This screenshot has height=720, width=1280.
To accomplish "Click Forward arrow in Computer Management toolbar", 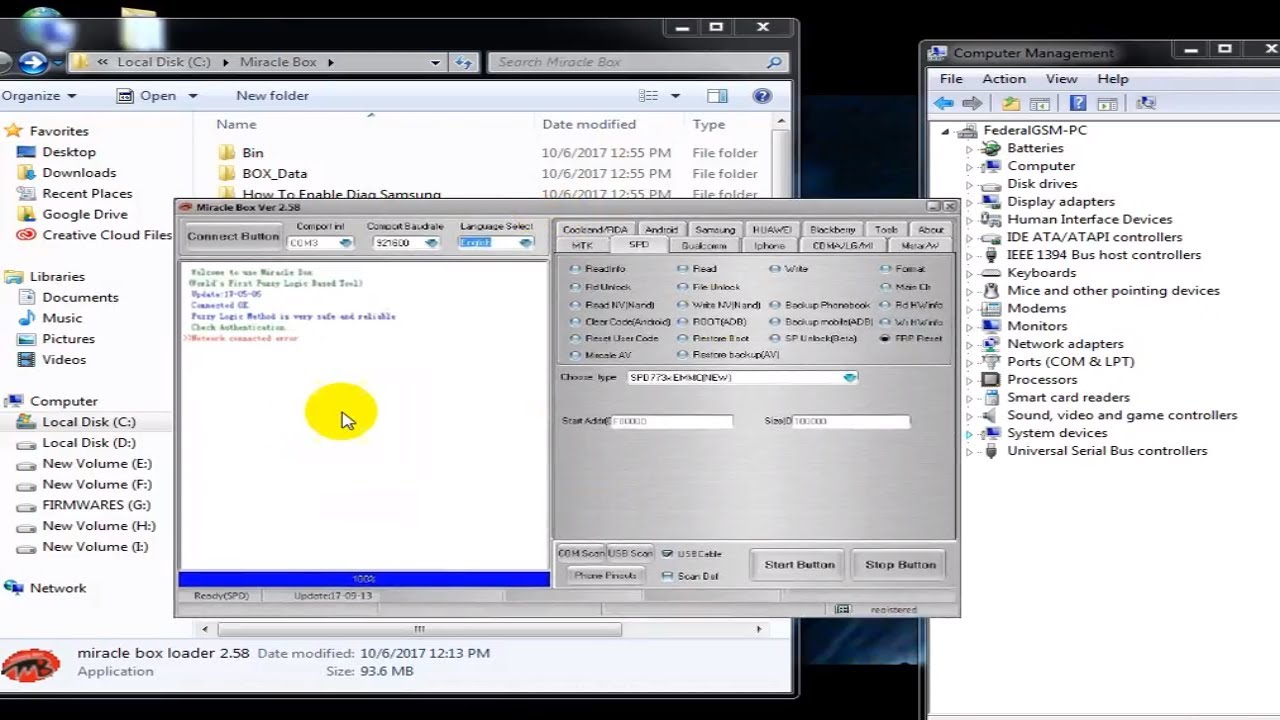I will point(972,103).
